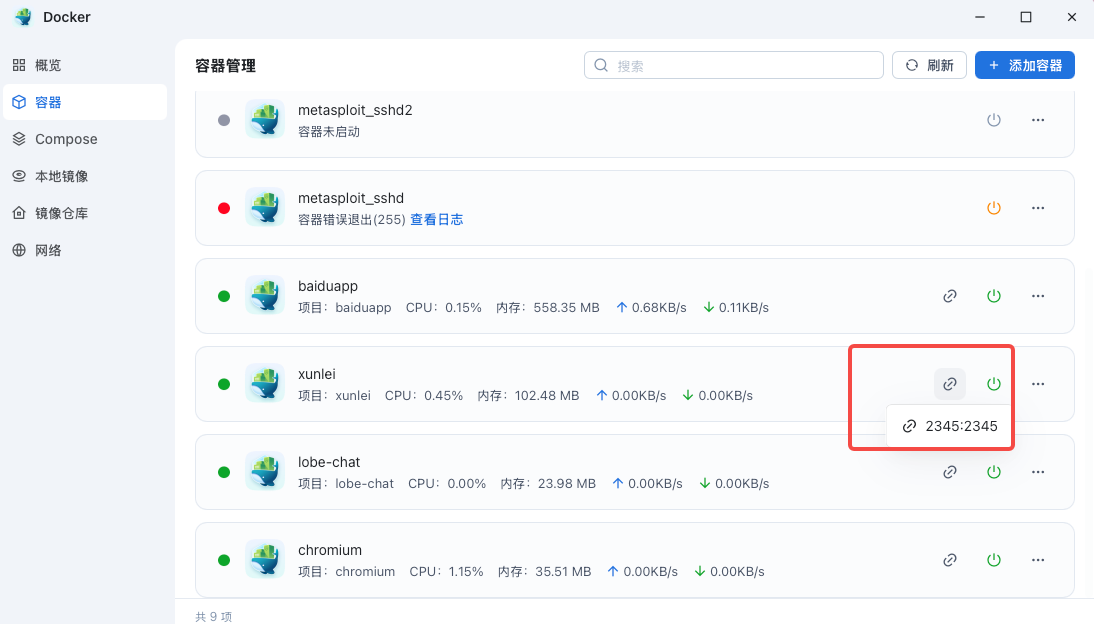Image resolution: width=1094 pixels, height=624 pixels.
Task: Click baiduapp memory value 558.35 MB
Action: click(x=567, y=307)
